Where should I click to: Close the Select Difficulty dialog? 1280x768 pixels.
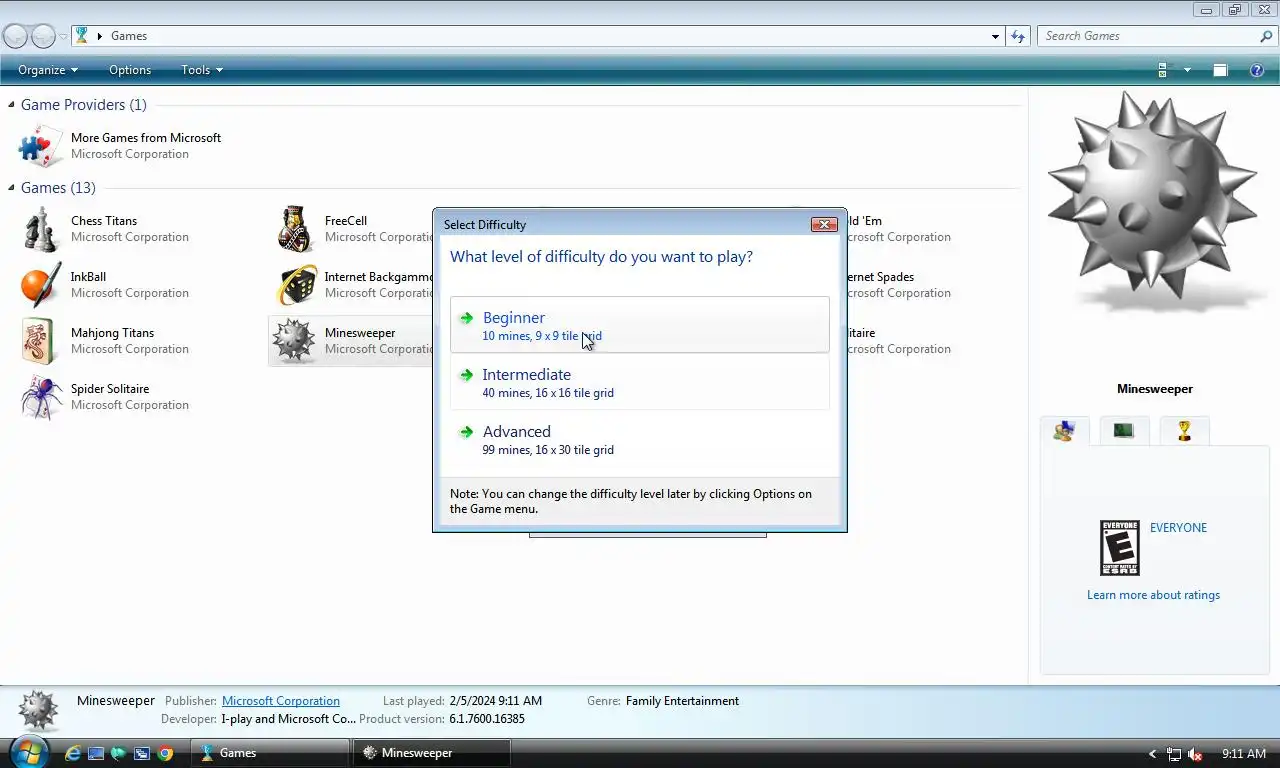[824, 224]
